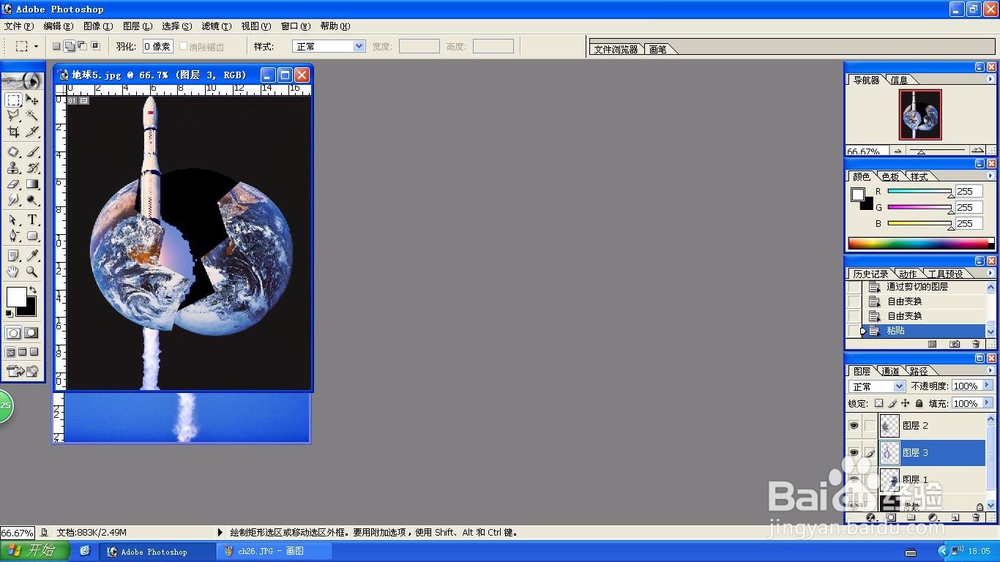Select the Type tool
Image resolution: width=1000 pixels, height=562 pixels.
32,220
